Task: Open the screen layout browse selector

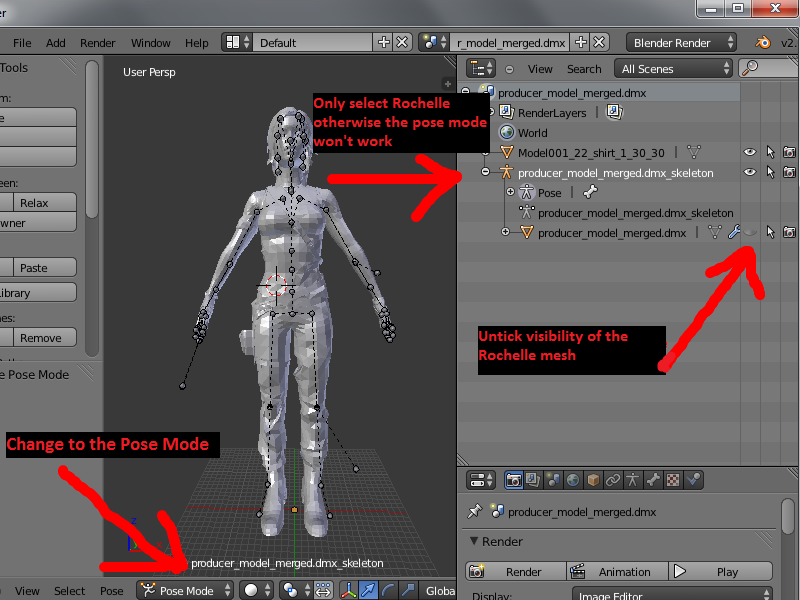Action: click(238, 42)
